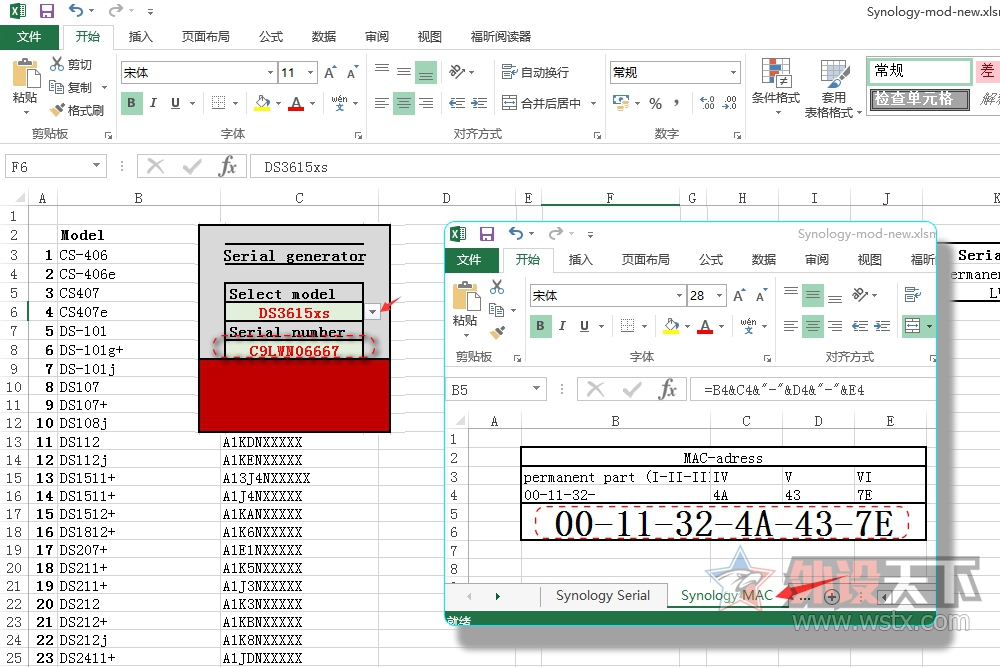Open the 文件 File tab in main window

point(29,37)
